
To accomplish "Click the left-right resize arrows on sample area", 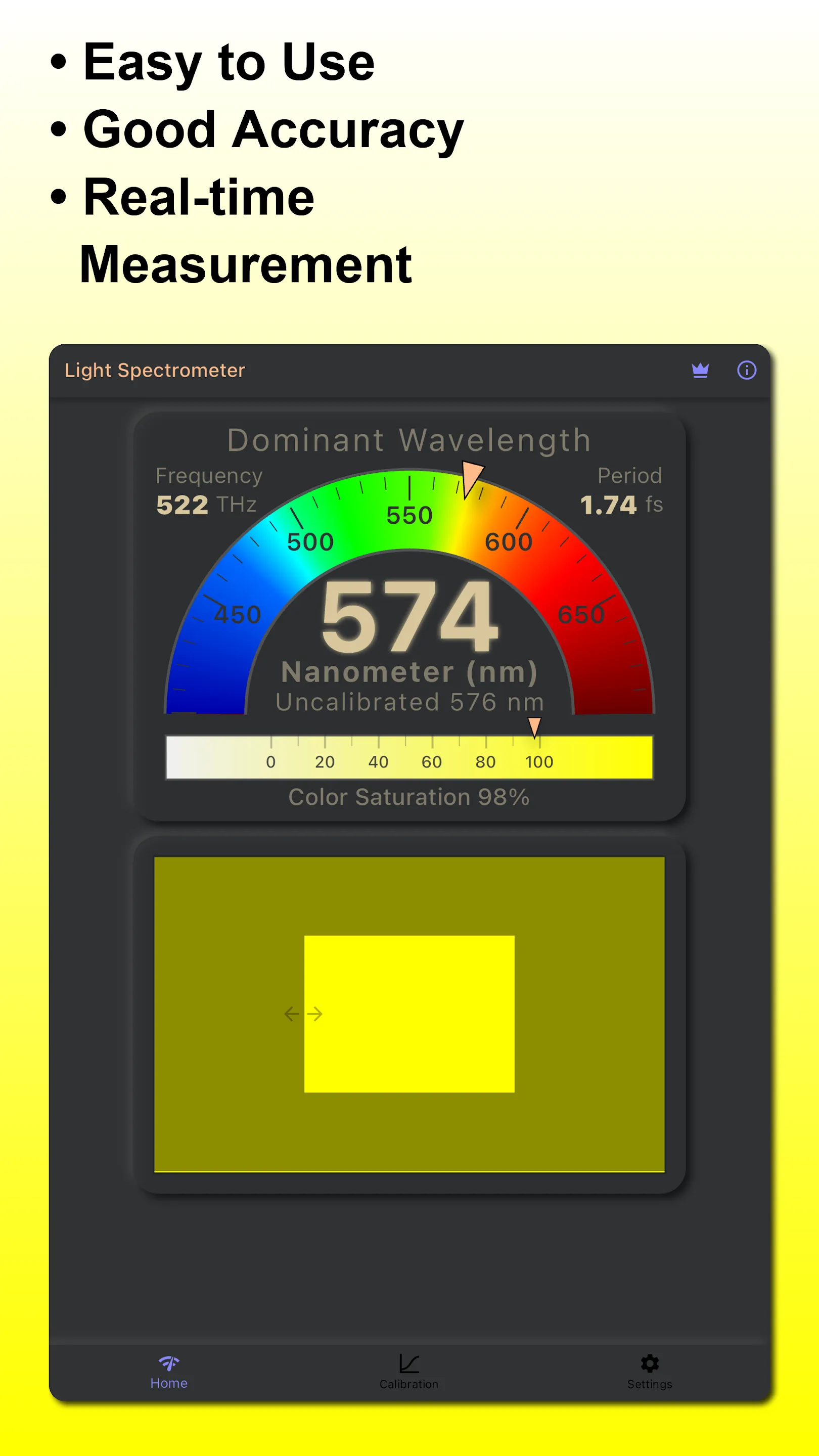I will point(303,1014).
